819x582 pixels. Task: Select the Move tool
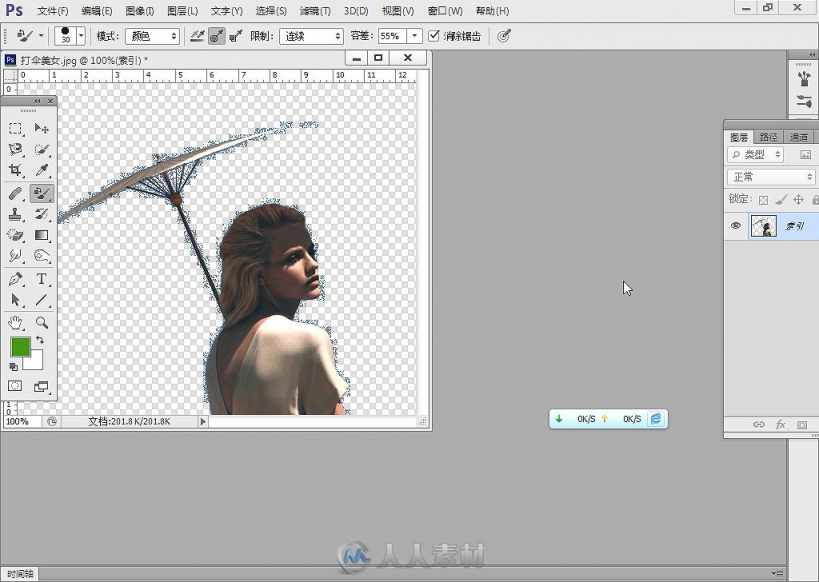[x=41, y=128]
